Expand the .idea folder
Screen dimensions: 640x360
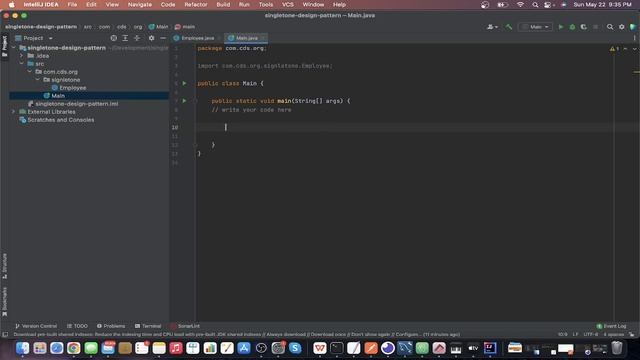pyautogui.click(x=22, y=56)
